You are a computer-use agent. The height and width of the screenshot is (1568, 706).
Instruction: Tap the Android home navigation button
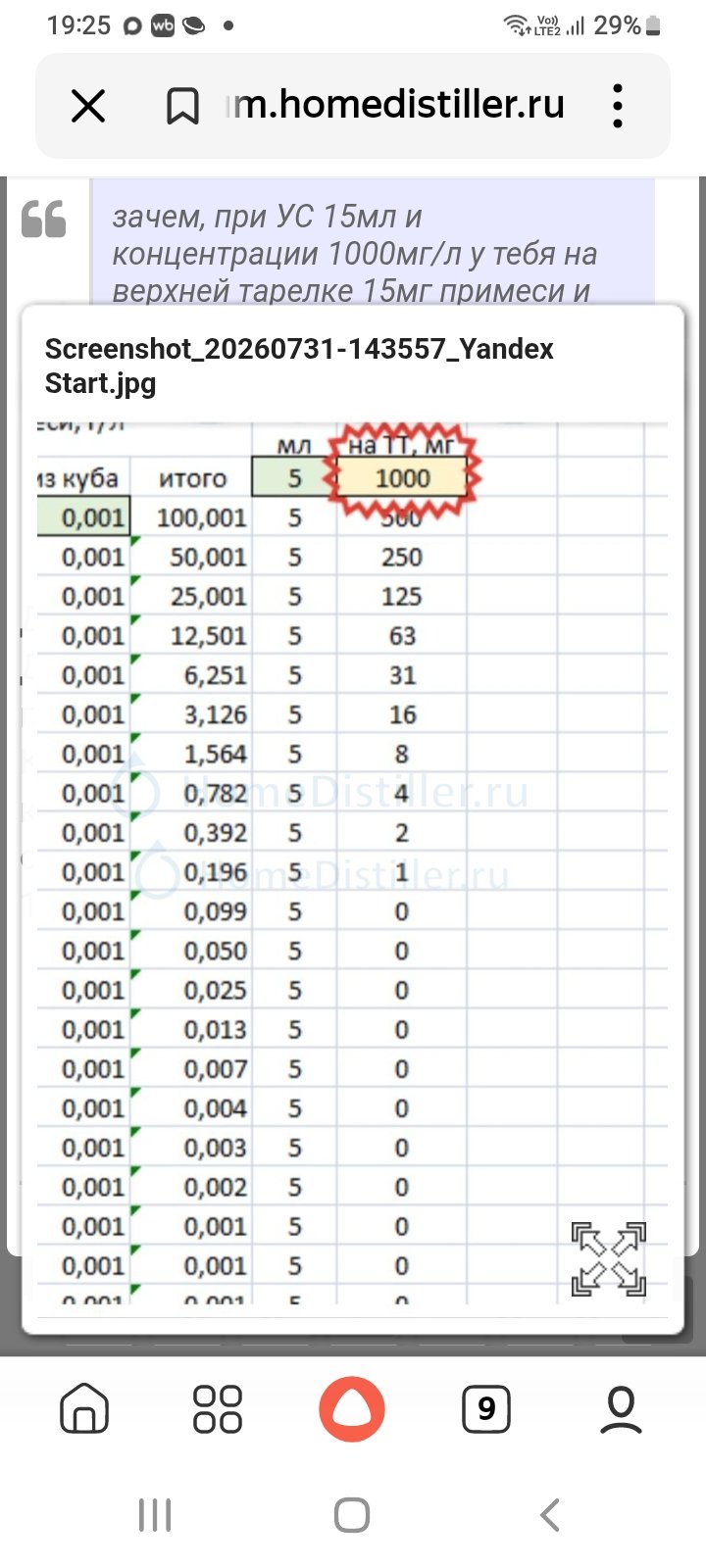tap(352, 1515)
